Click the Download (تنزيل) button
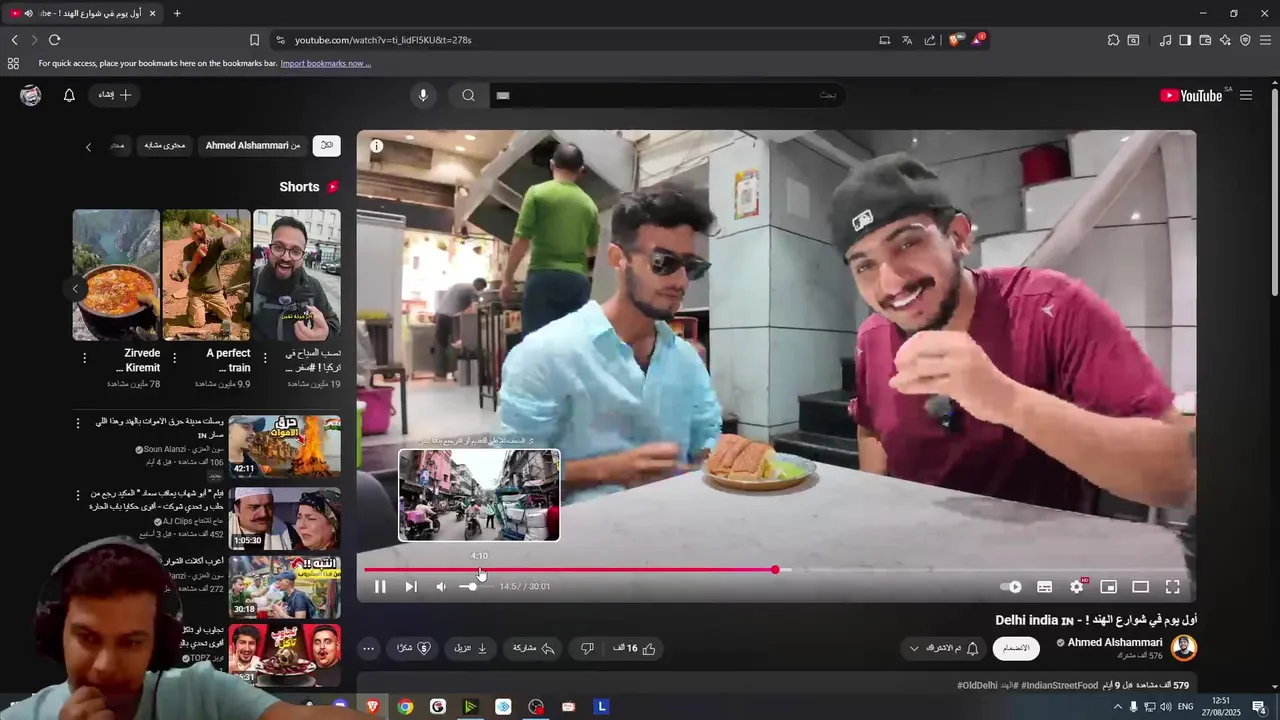Viewport: 1280px width, 720px height. pos(471,649)
